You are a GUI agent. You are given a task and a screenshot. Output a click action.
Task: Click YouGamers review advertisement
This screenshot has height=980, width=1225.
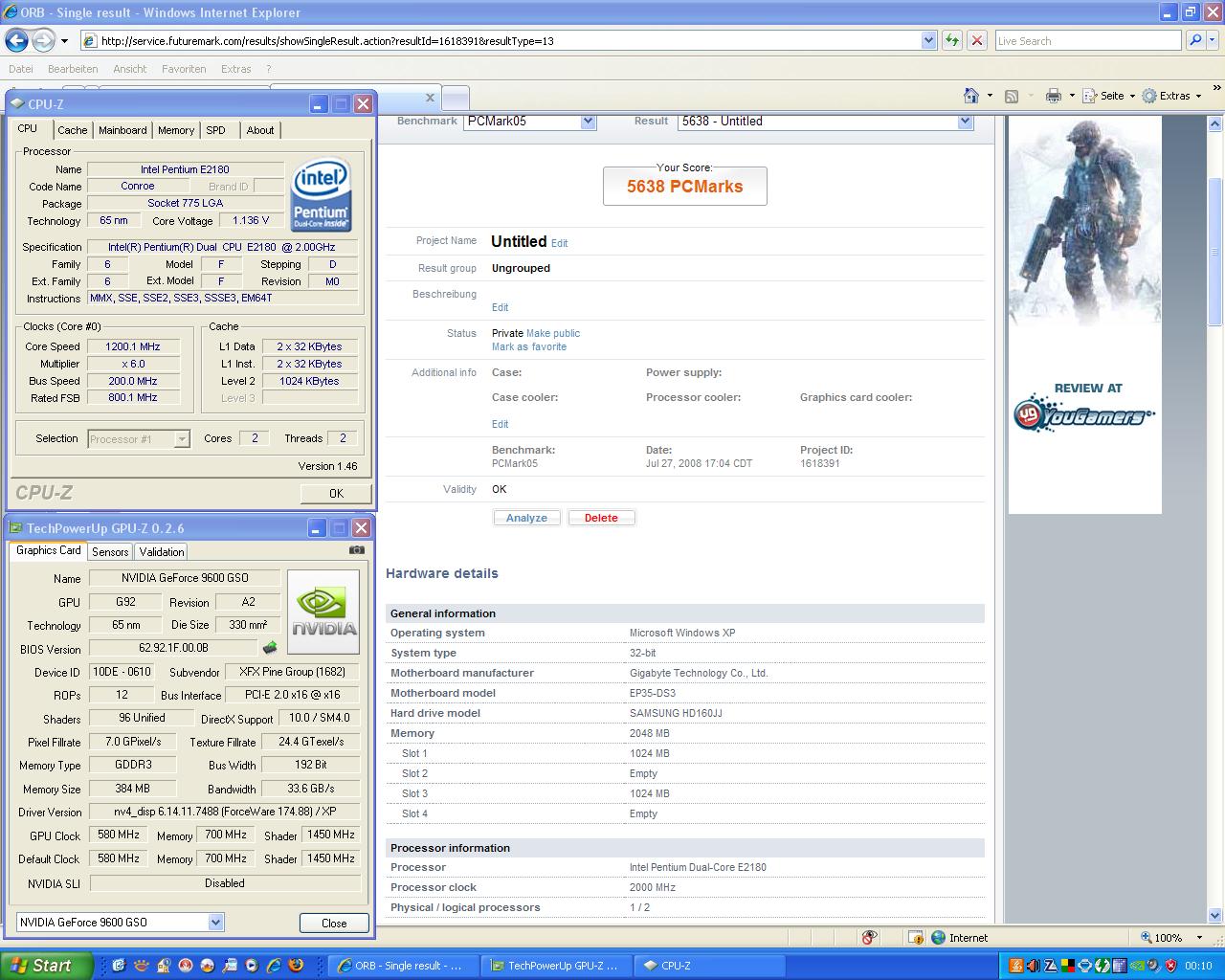pyautogui.click(x=1084, y=315)
